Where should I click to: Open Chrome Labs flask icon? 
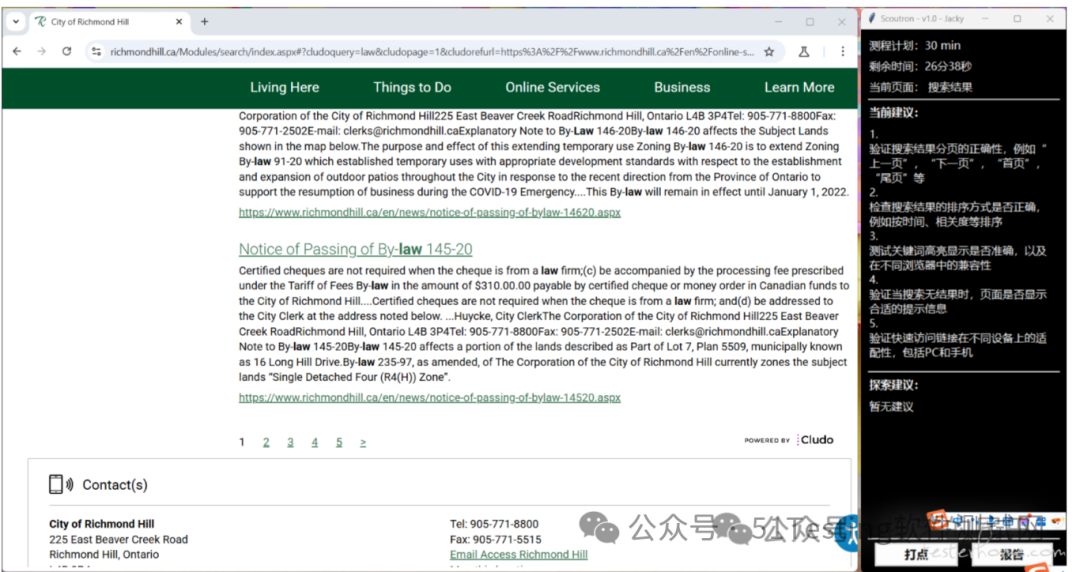click(x=804, y=52)
